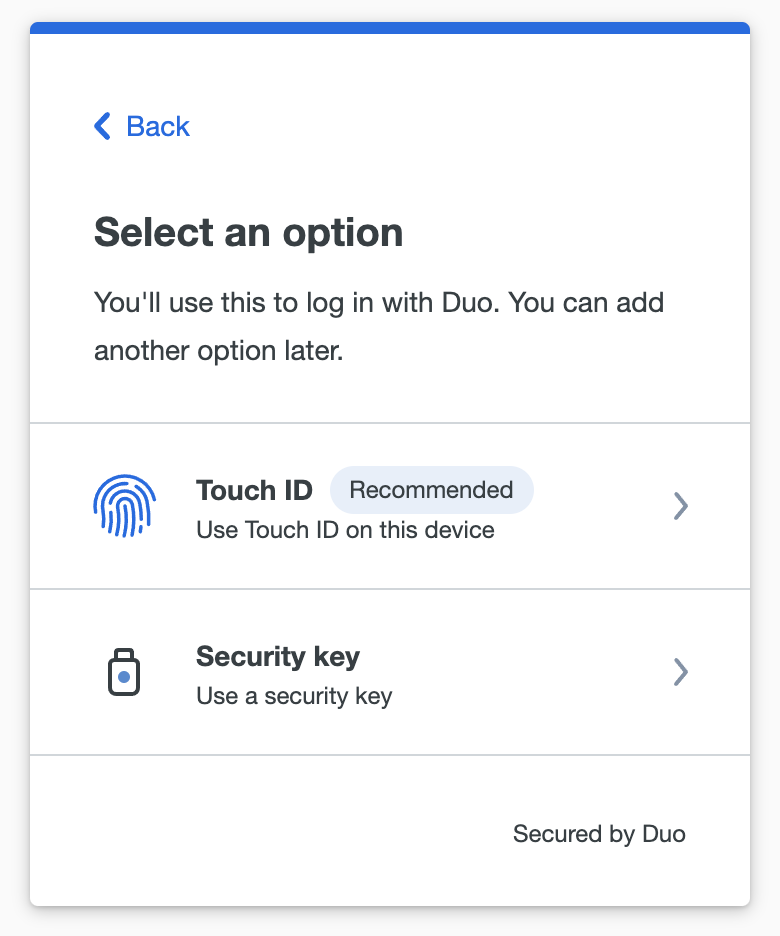The image size is (780, 936).
Task: Click the Secured by Duo footer label
Action: [598, 833]
